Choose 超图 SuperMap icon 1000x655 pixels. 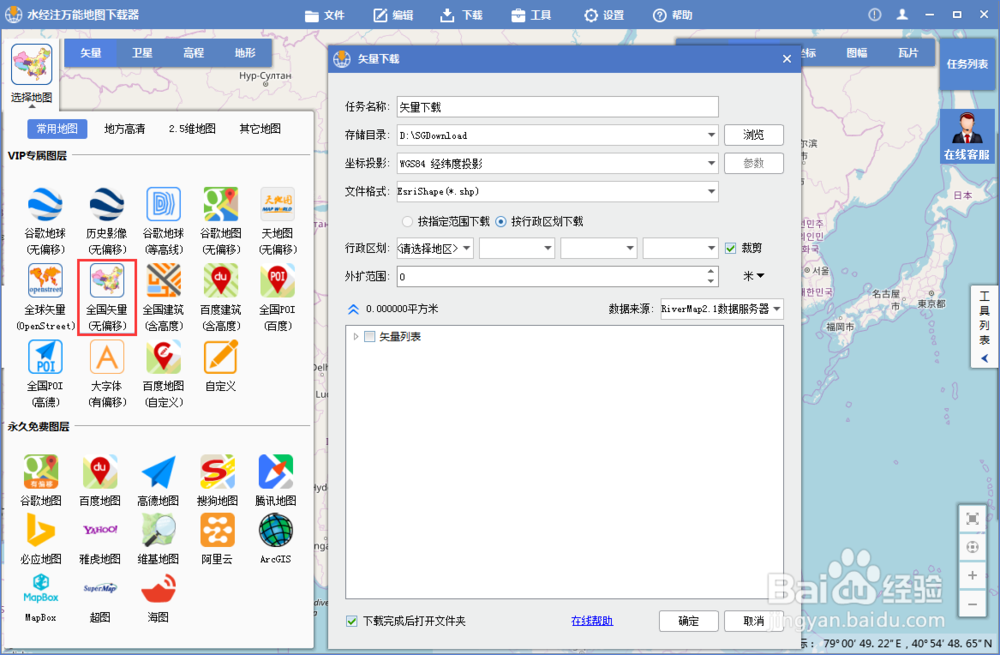[100, 588]
